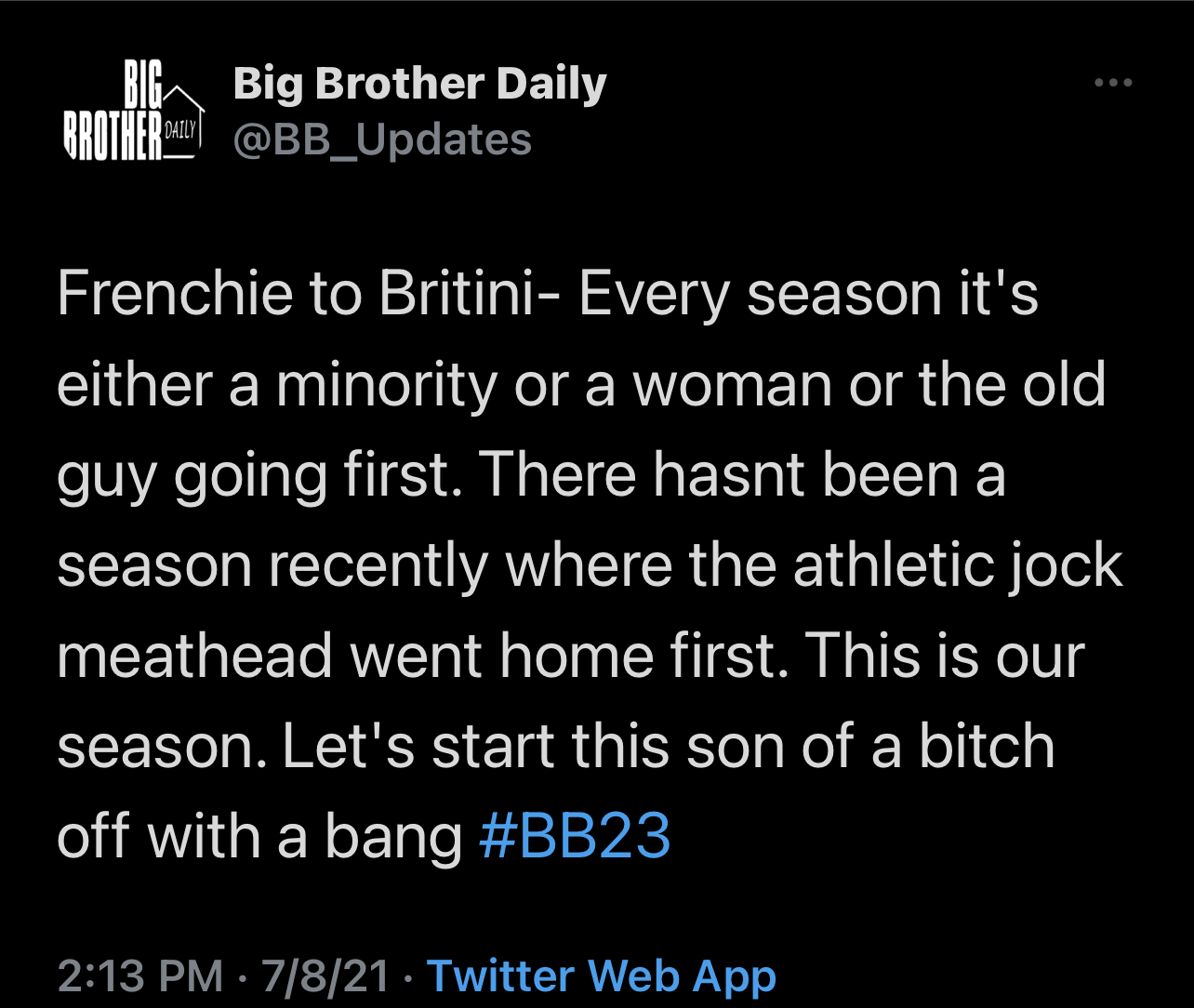Click the phrase This is our

click(944, 656)
